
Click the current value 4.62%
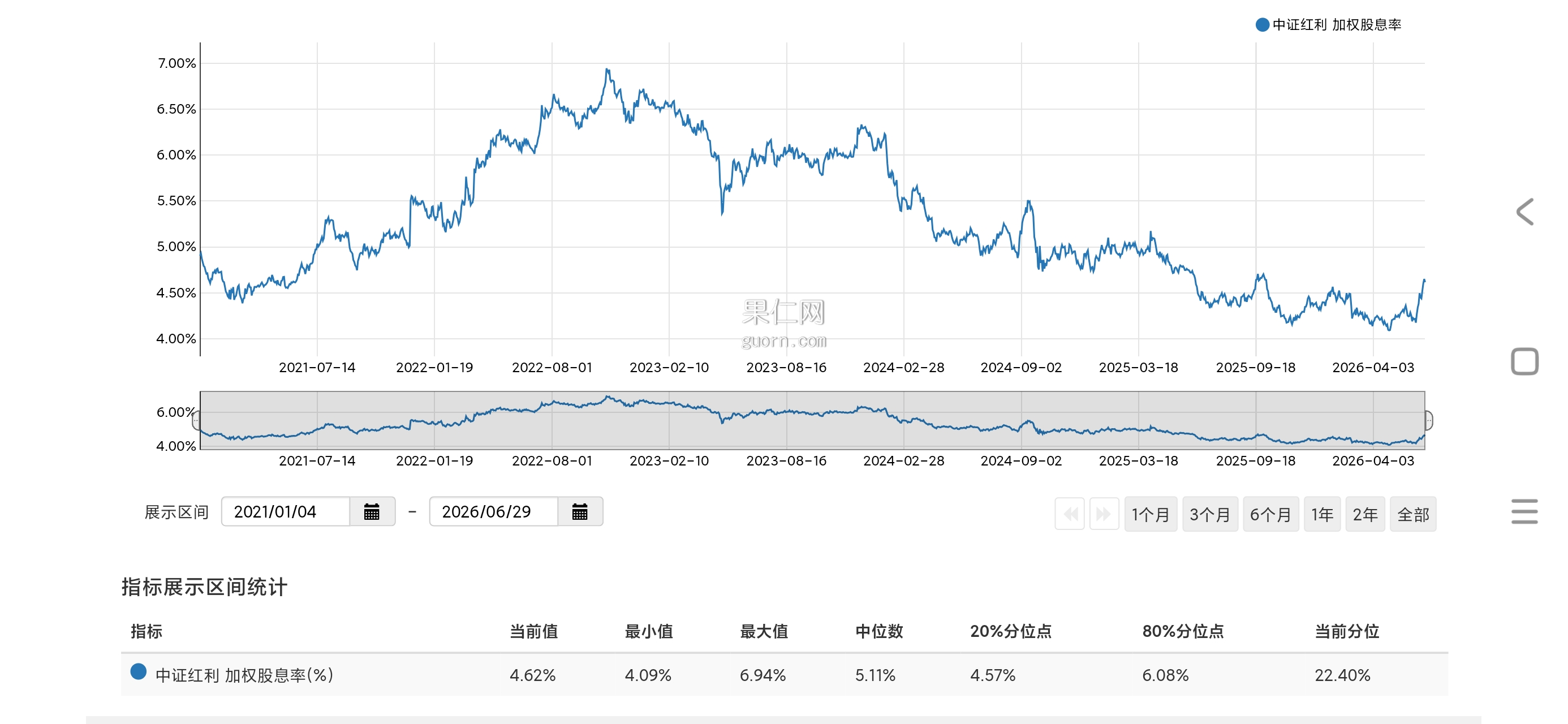pyautogui.click(x=533, y=675)
